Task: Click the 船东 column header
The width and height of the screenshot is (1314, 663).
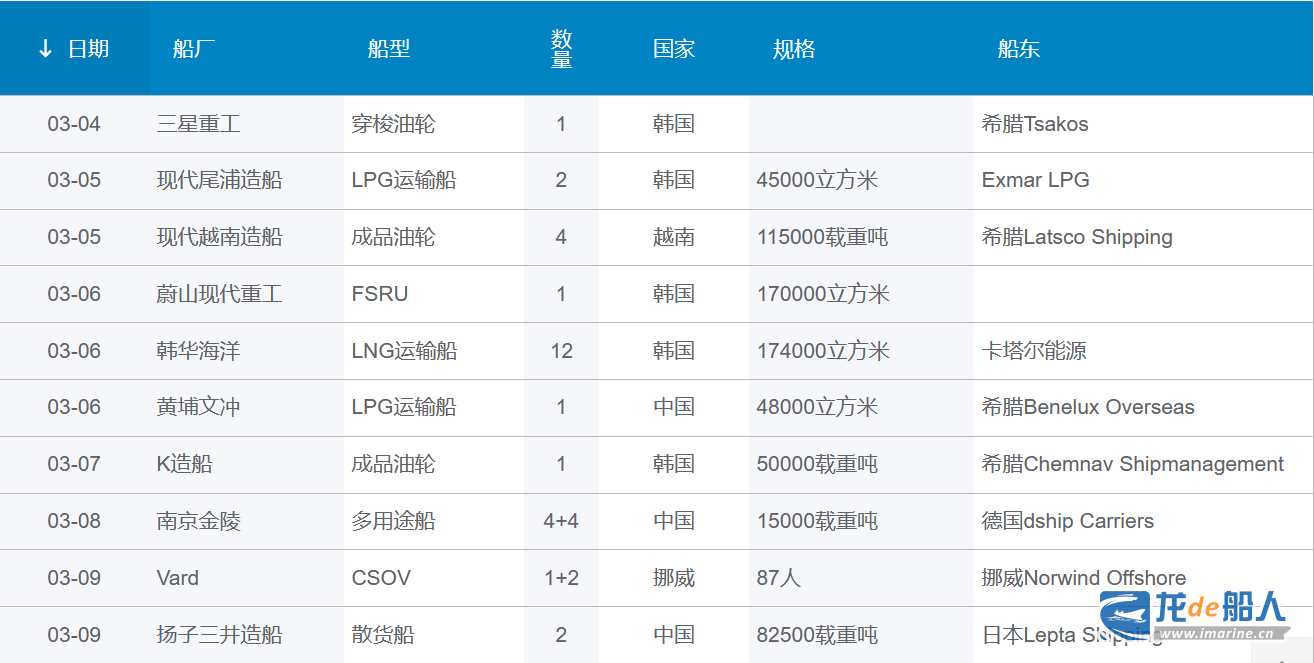Action: pyautogui.click(x=1019, y=49)
